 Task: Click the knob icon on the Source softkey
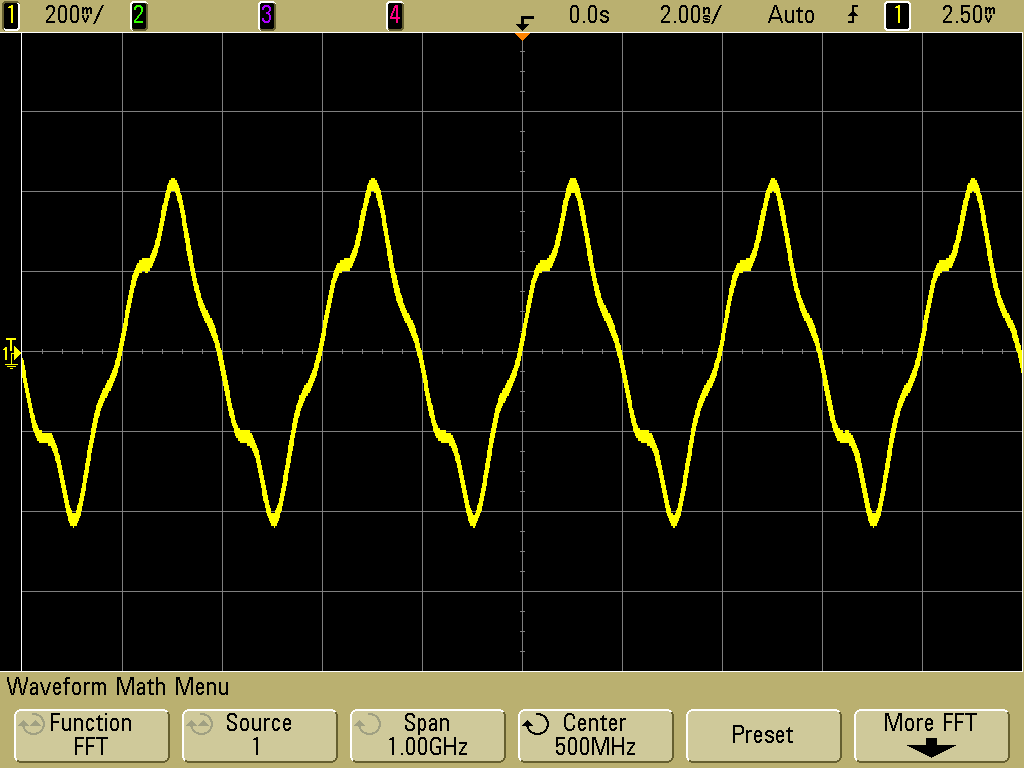201,724
